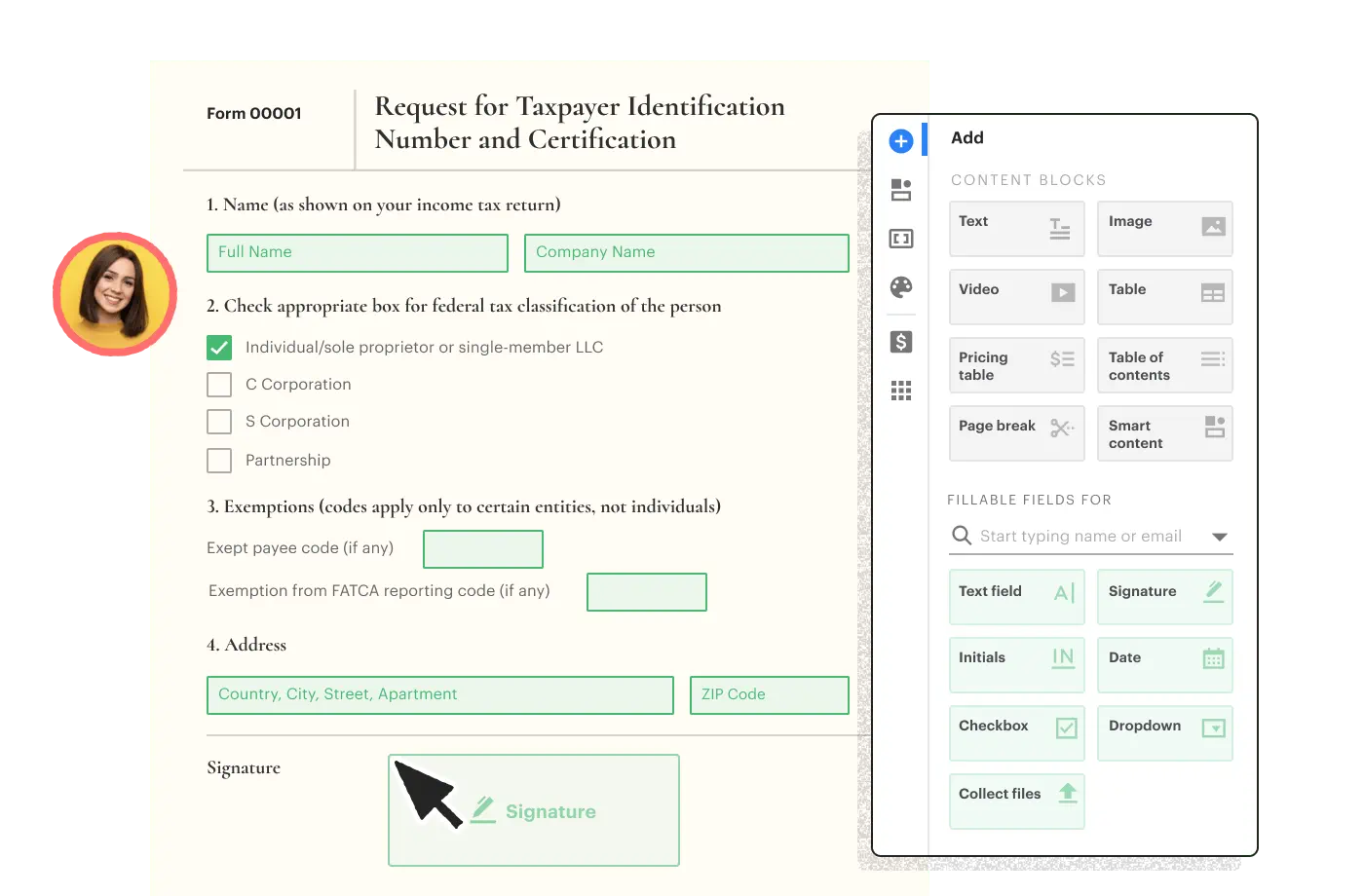
Task: Open the content library blocks sidebar icon
Action: pos(901,190)
